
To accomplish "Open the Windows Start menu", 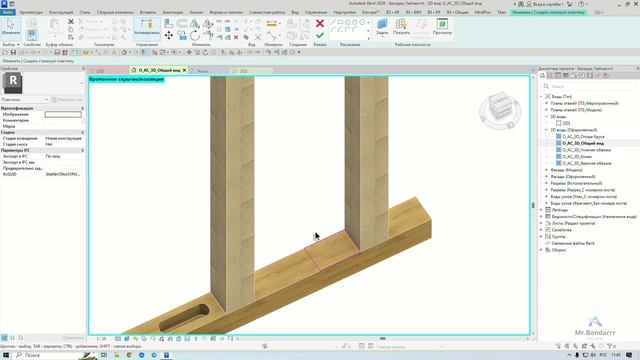I will tap(6, 355).
